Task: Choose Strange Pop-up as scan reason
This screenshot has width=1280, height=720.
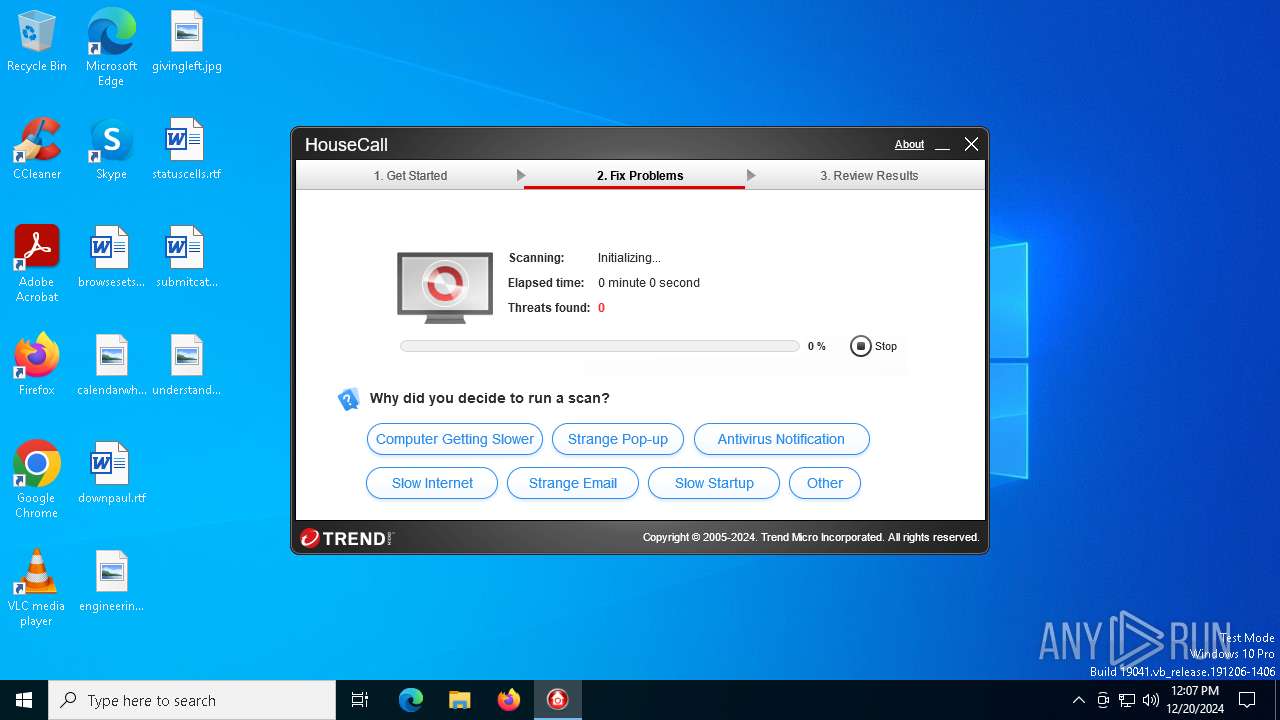Action: 618,439
